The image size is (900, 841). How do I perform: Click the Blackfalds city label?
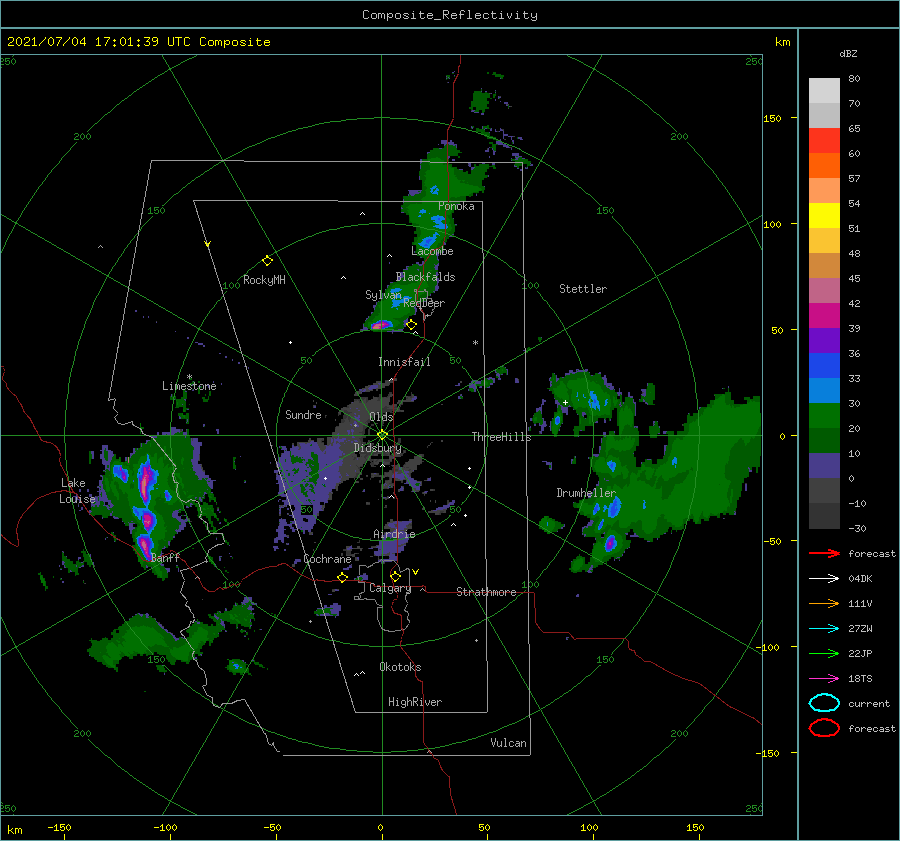(x=425, y=277)
